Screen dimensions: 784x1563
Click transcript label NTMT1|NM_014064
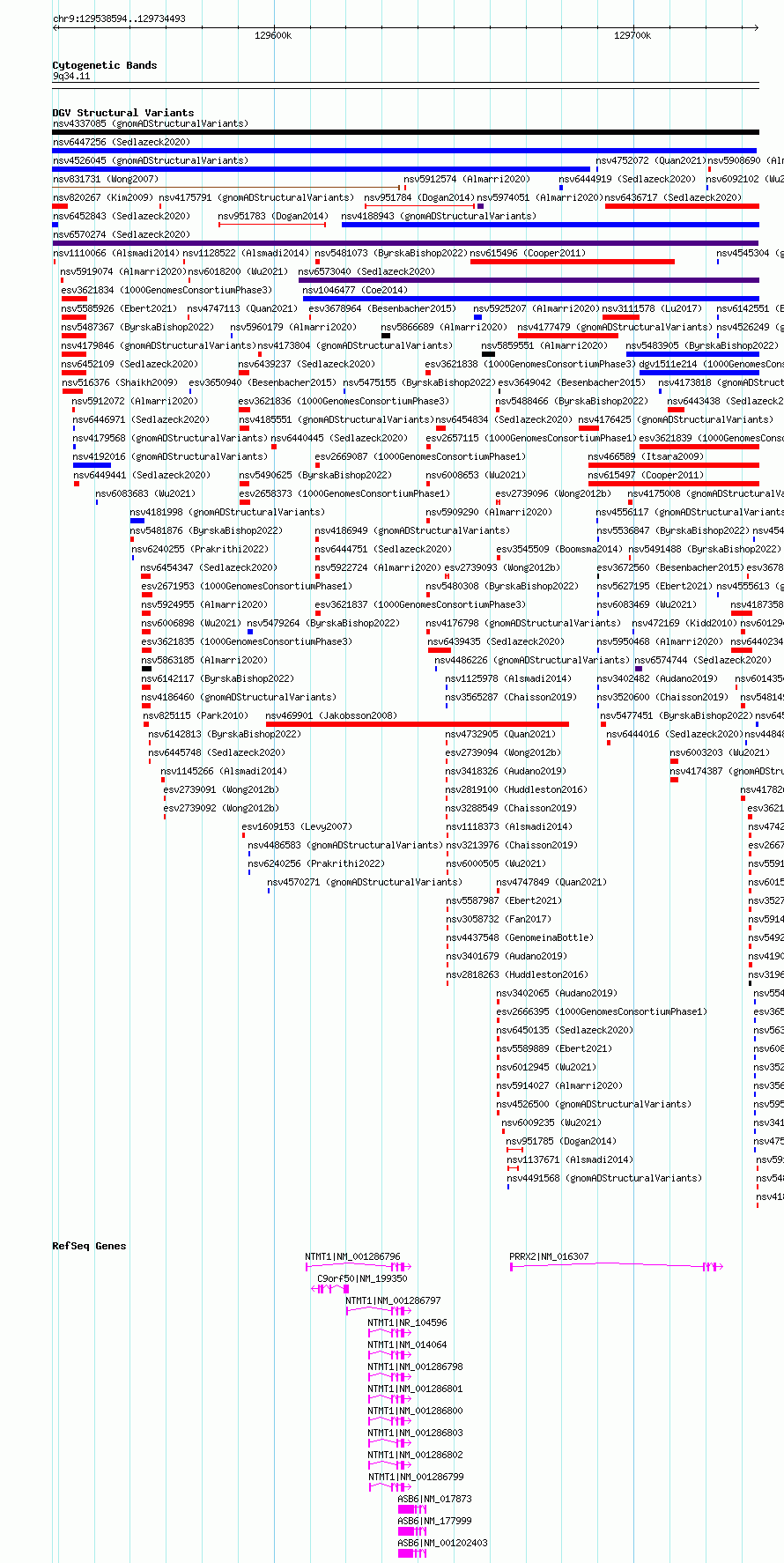click(408, 1344)
